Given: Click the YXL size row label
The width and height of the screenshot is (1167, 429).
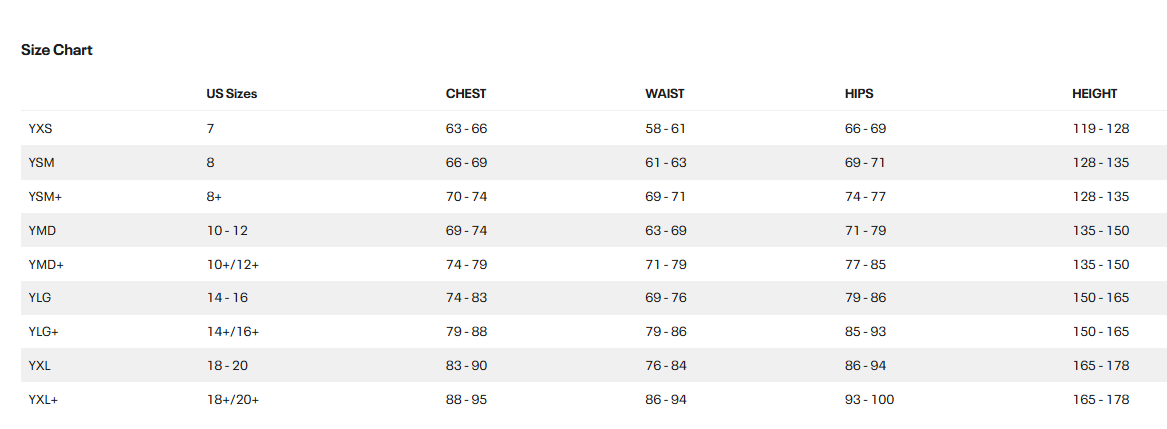Looking at the screenshot, I should click(x=40, y=366).
